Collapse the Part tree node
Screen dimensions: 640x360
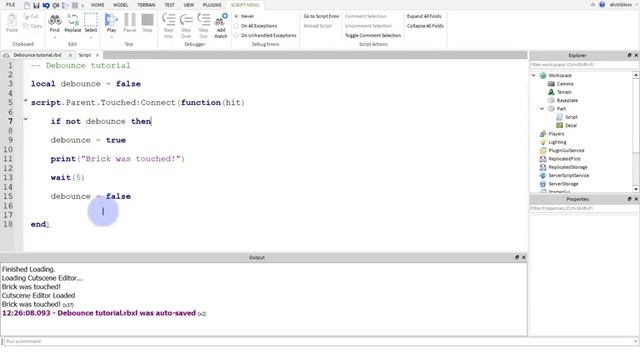(x=542, y=109)
